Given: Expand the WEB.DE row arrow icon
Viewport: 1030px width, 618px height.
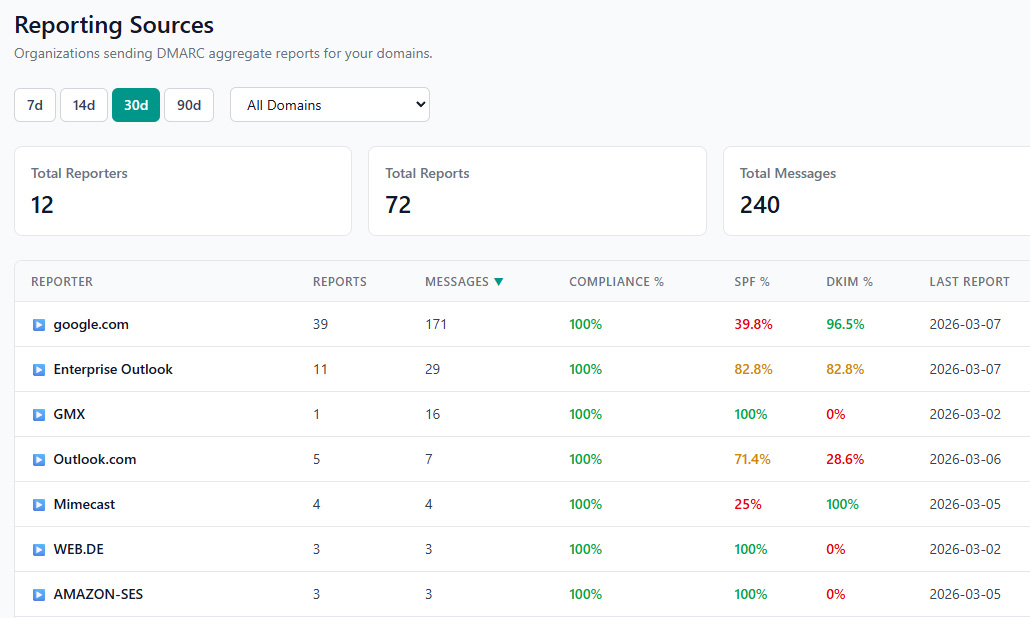Looking at the screenshot, I should 39,550.
